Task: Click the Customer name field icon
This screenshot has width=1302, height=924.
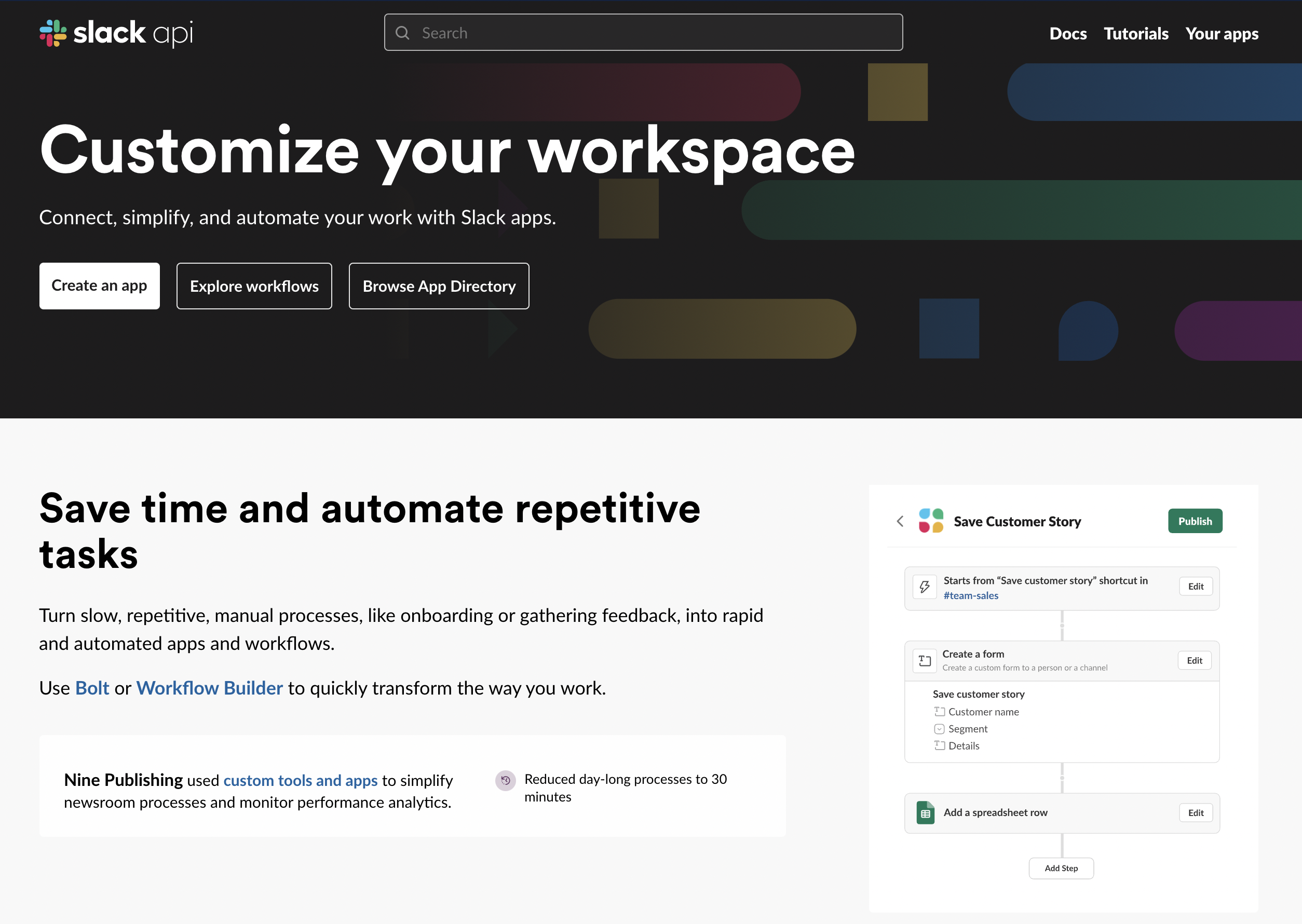Action: coord(939,712)
